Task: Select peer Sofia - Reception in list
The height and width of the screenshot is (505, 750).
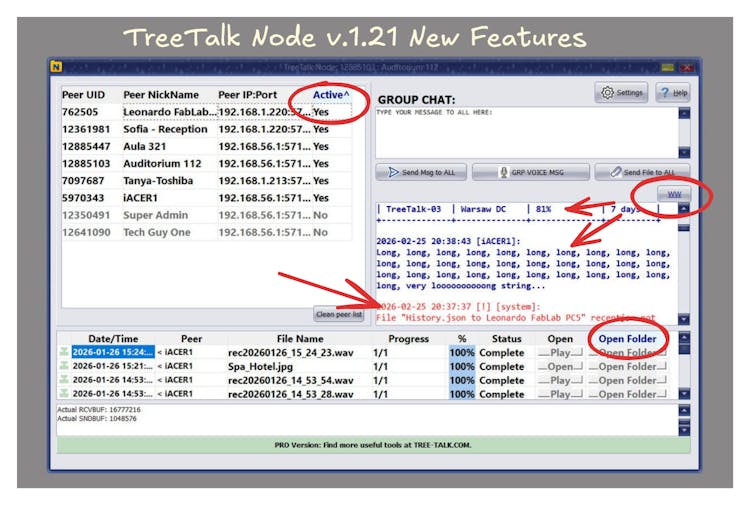Action: [x=165, y=129]
